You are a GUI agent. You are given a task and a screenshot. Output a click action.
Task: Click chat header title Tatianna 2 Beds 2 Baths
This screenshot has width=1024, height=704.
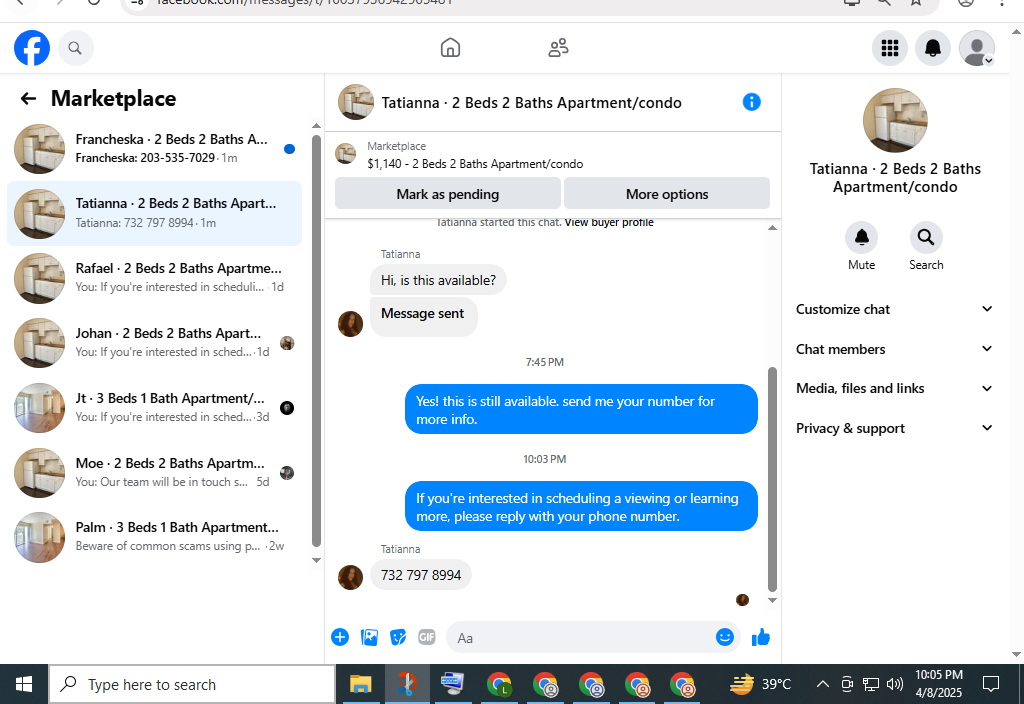(x=532, y=103)
